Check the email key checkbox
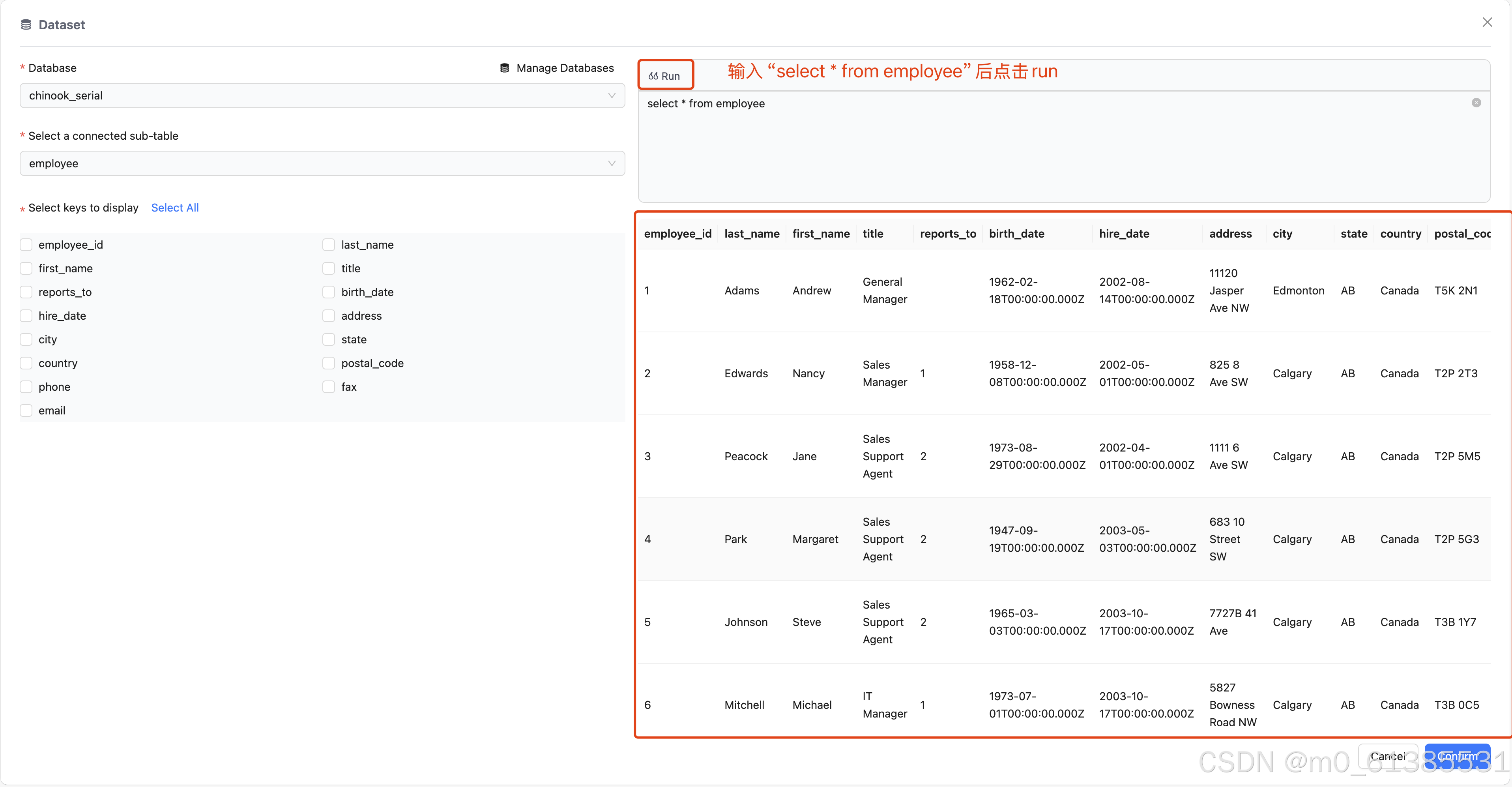The height and width of the screenshot is (787, 1512). coord(26,410)
